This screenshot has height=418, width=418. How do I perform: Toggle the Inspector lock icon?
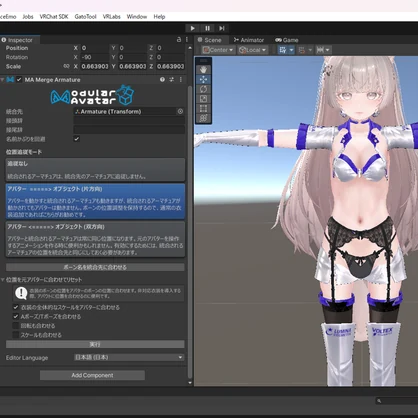coord(179,40)
